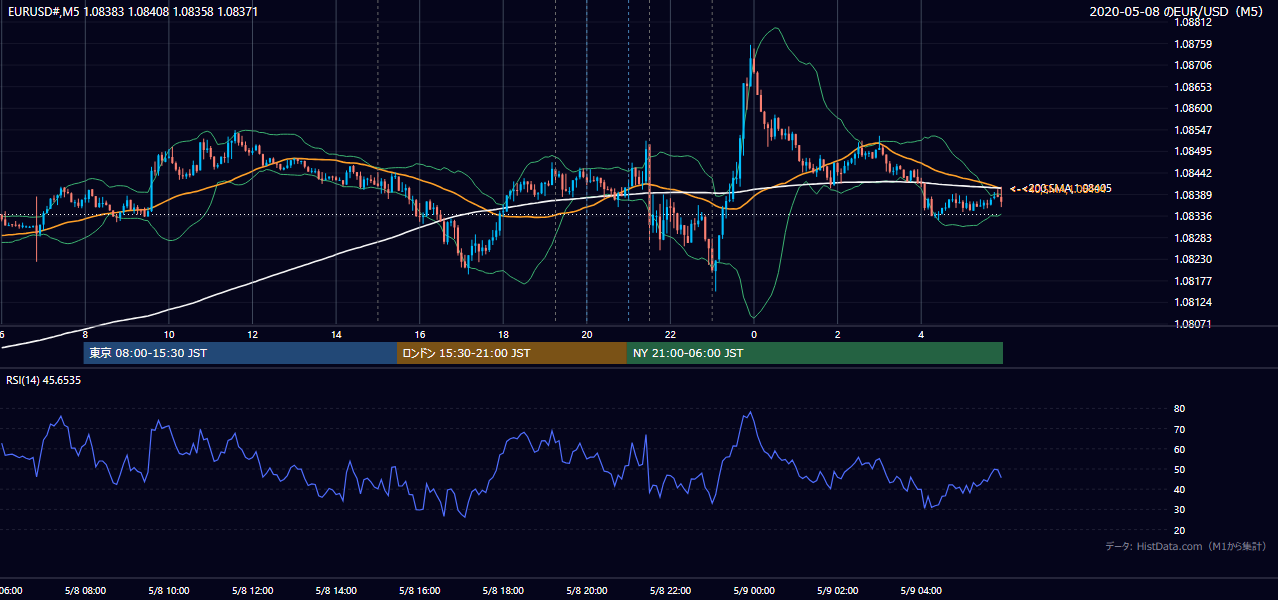Click price axis value 1.08495

coord(1192,151)
